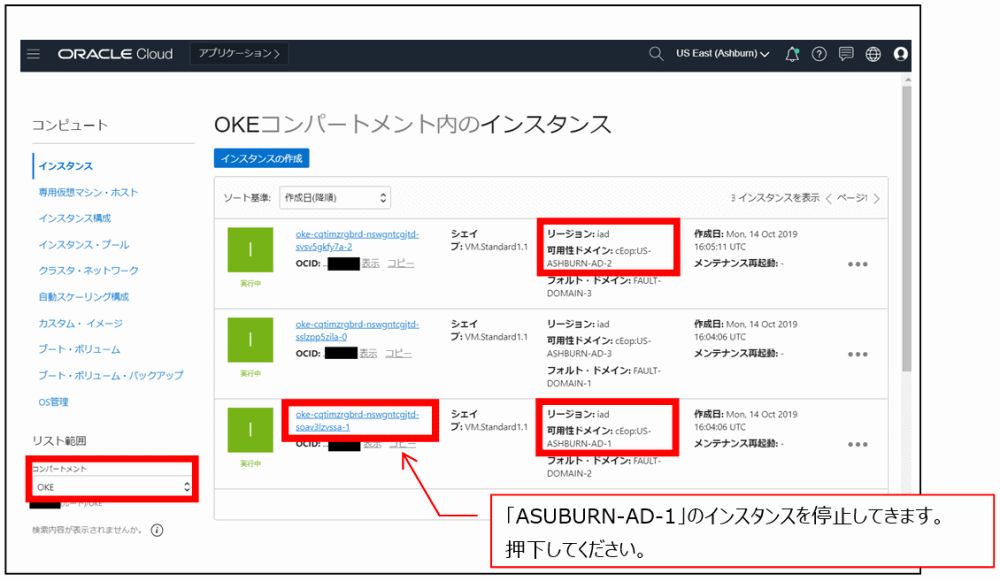The image size is (1000, 581).
Task: Click the globe language icon
Action: click(872, 54)
